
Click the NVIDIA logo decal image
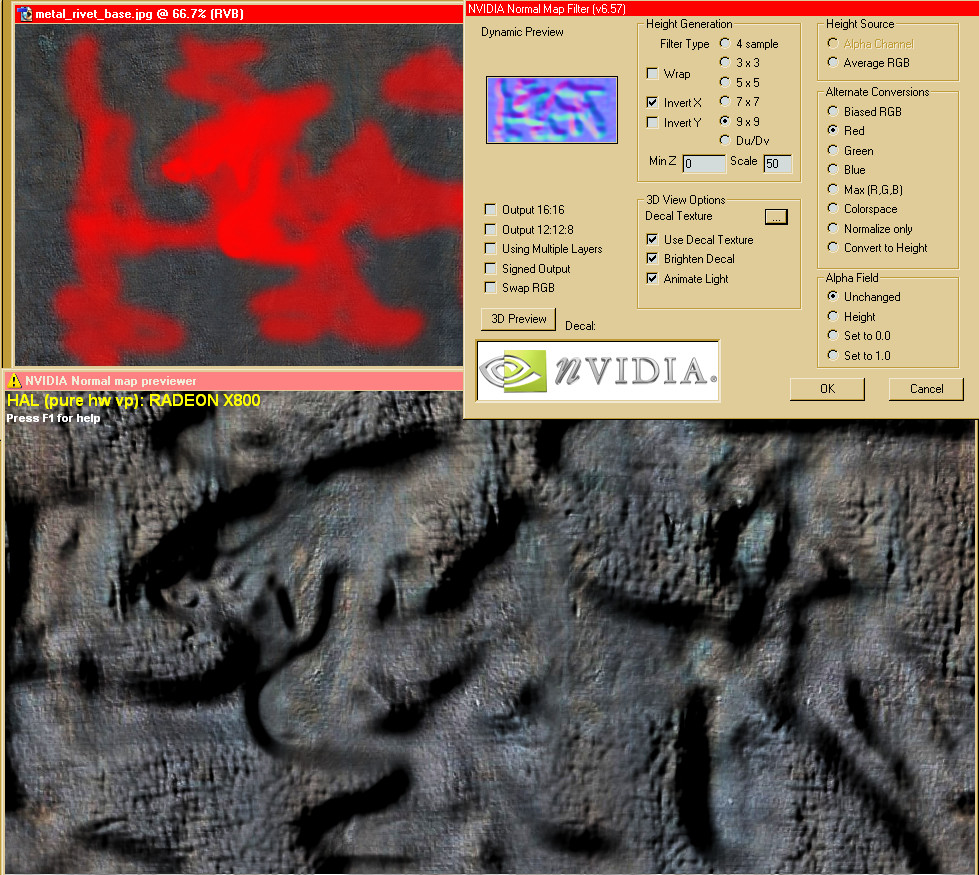click(x=598, y=371)
